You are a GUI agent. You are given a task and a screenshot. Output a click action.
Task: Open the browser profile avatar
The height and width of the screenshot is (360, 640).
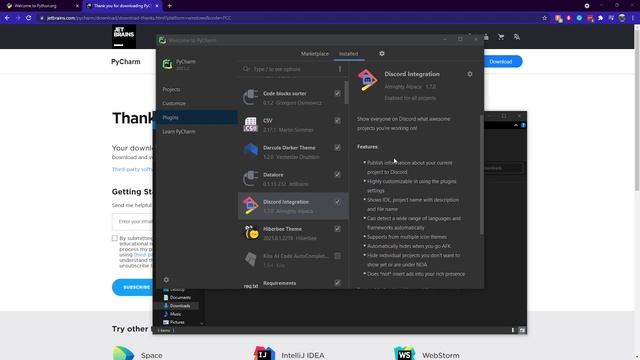tap(622, 18)
